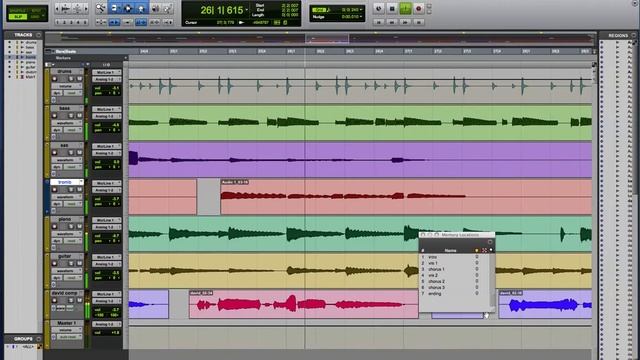Mute the drums track

tap(79, 79)
